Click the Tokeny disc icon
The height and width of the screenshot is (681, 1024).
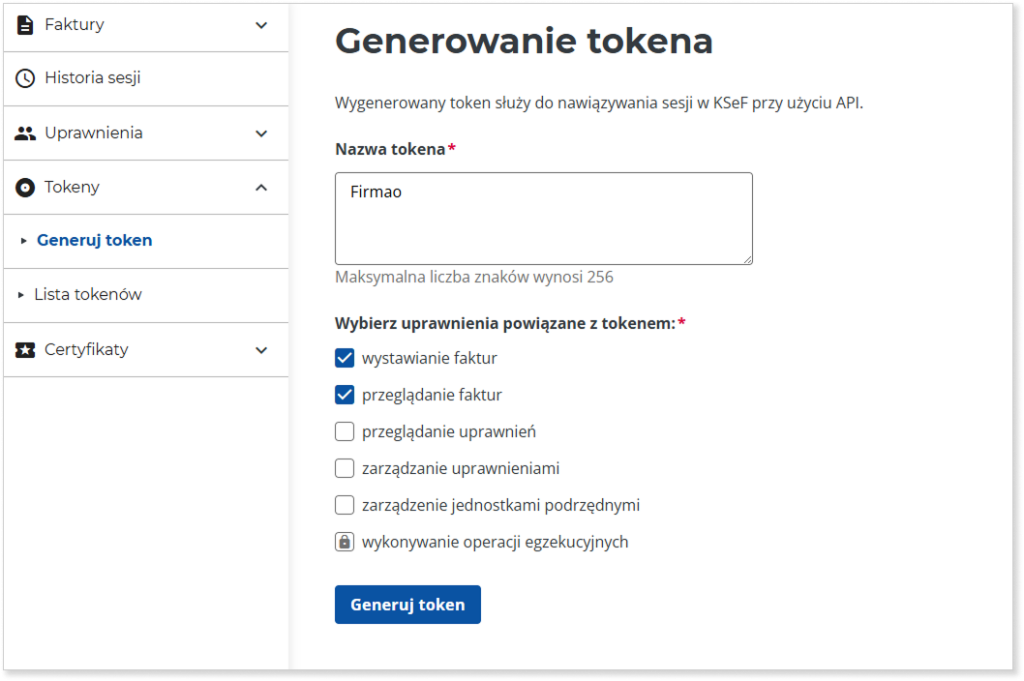tap(25, 187)
